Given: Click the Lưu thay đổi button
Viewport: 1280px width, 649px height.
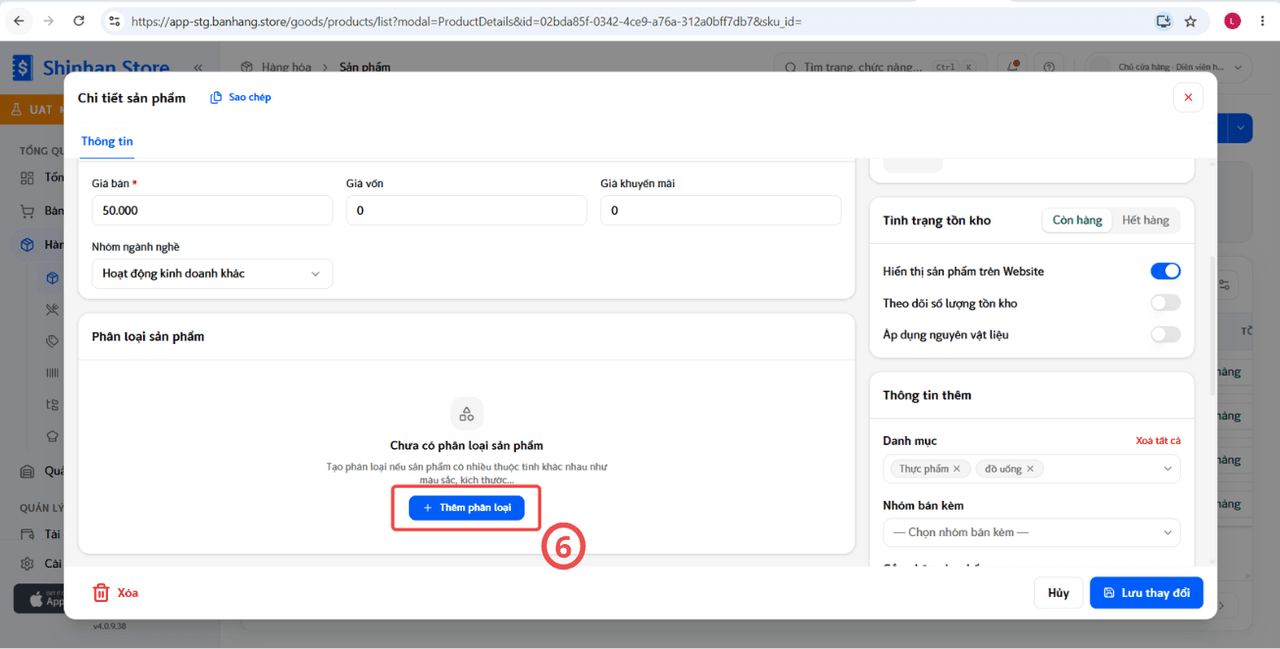Looking at the screenshot, I should tap(1146, 593).
